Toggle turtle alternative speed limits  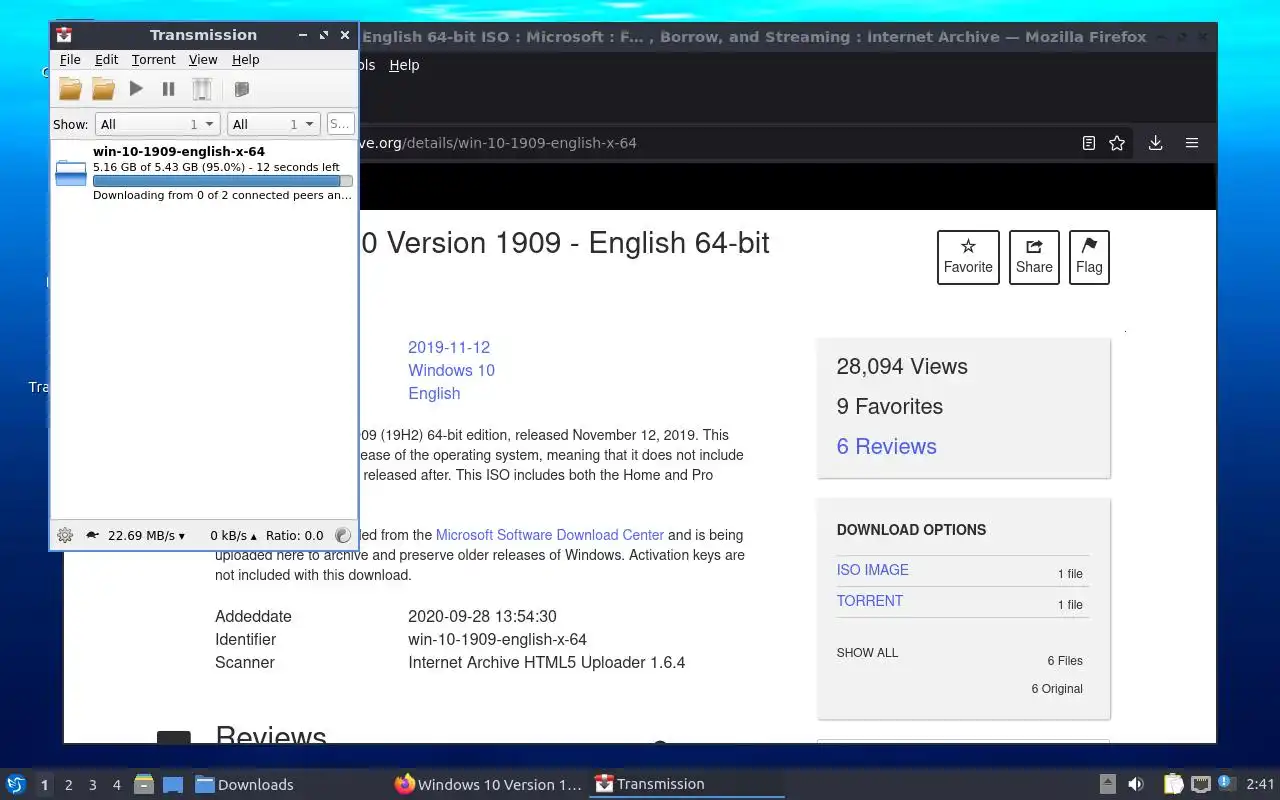[92, 535]
